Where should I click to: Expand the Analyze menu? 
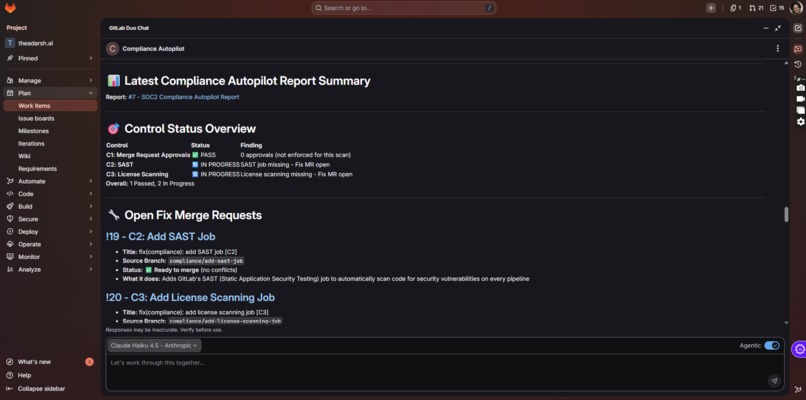(x=49, y=269)
